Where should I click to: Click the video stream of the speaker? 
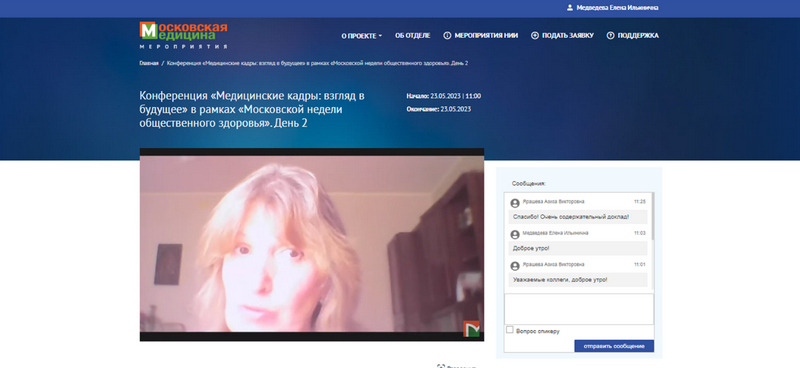[x=312, y=244]
